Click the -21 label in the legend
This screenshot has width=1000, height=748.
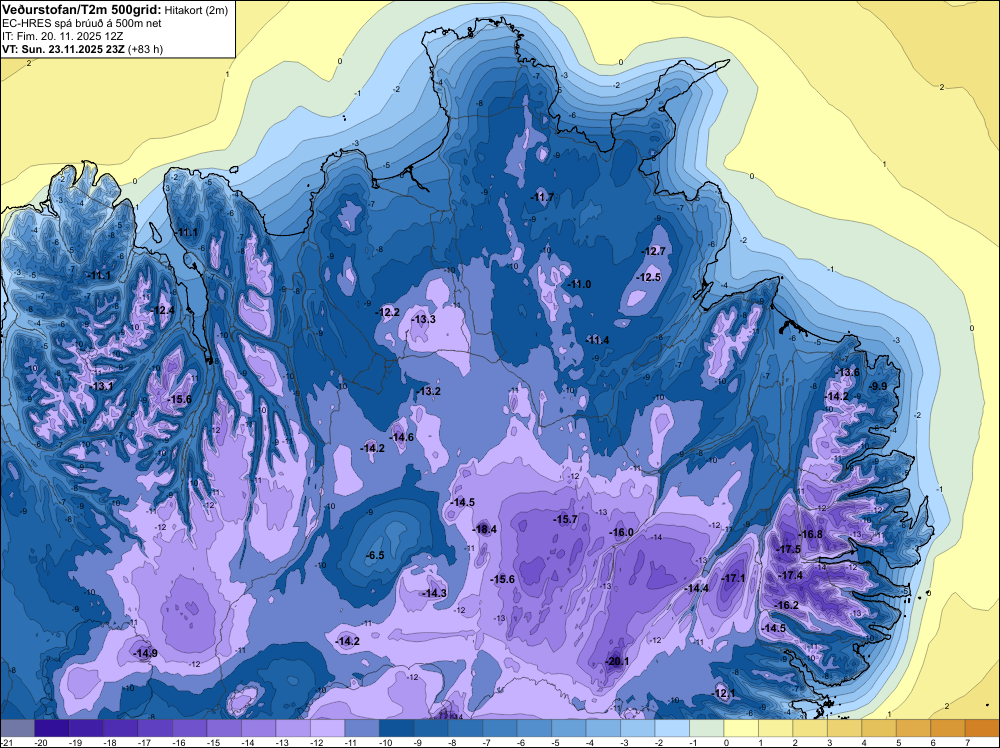point(7,742)
